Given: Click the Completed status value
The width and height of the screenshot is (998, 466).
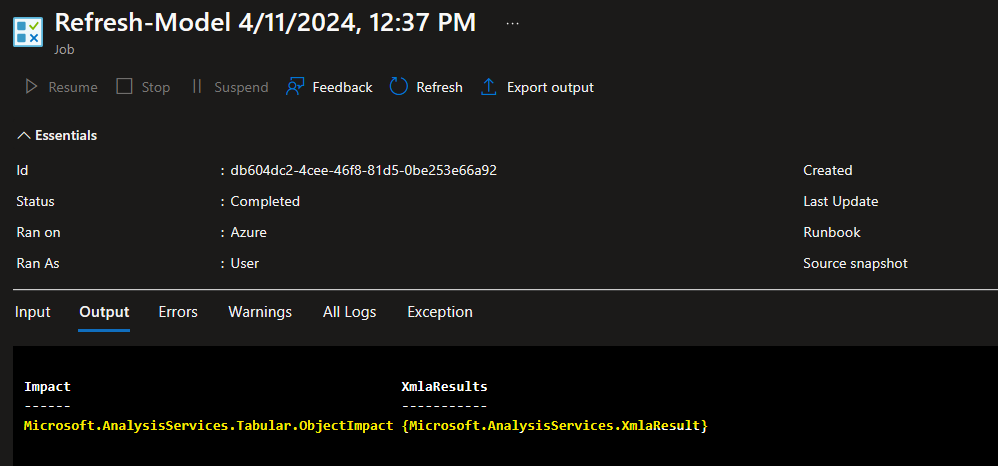Looking at the screenshot, I should click(265, 201).
